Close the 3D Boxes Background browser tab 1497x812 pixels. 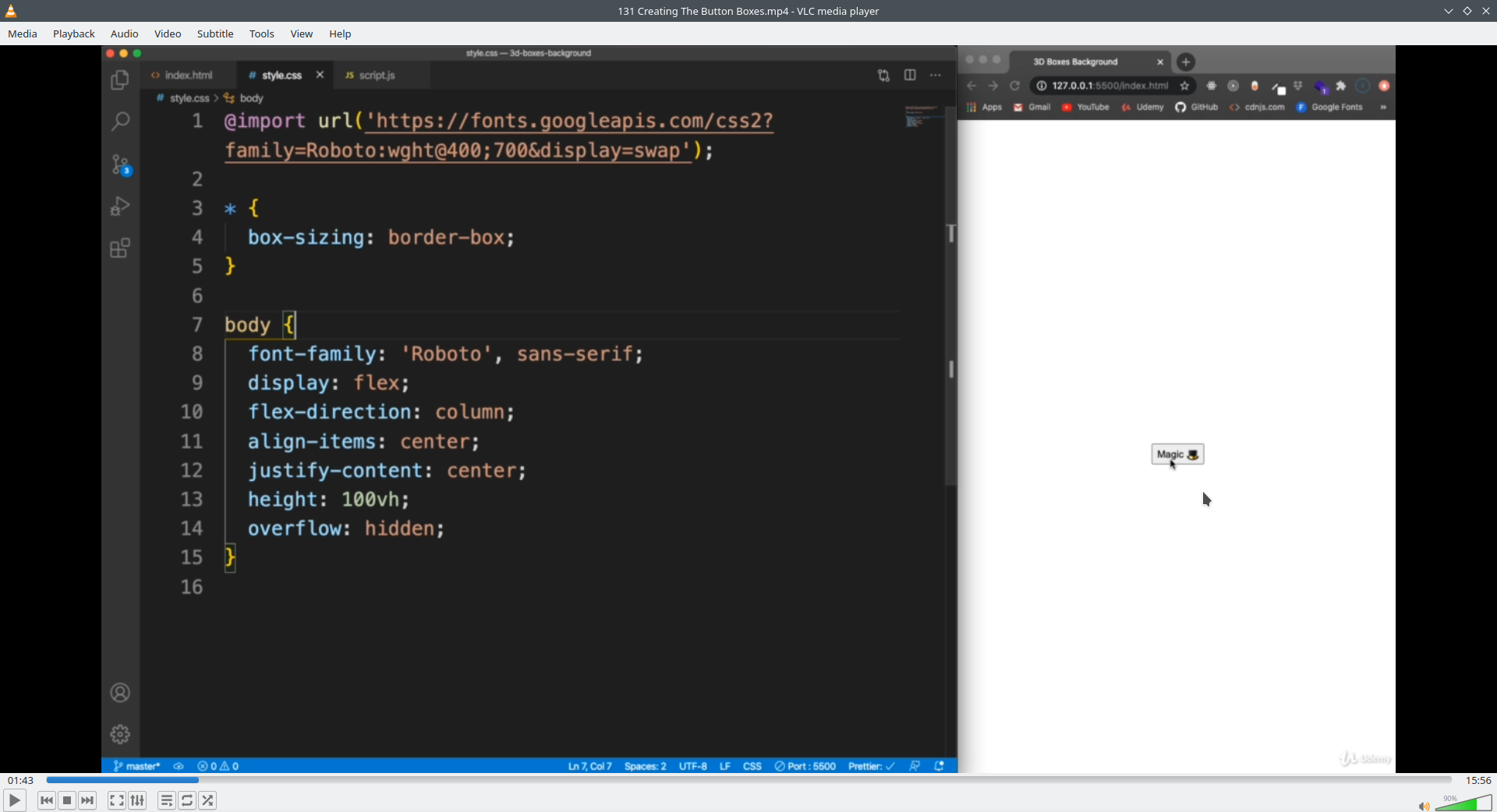pyautogui.click(x=1160, y=62)
